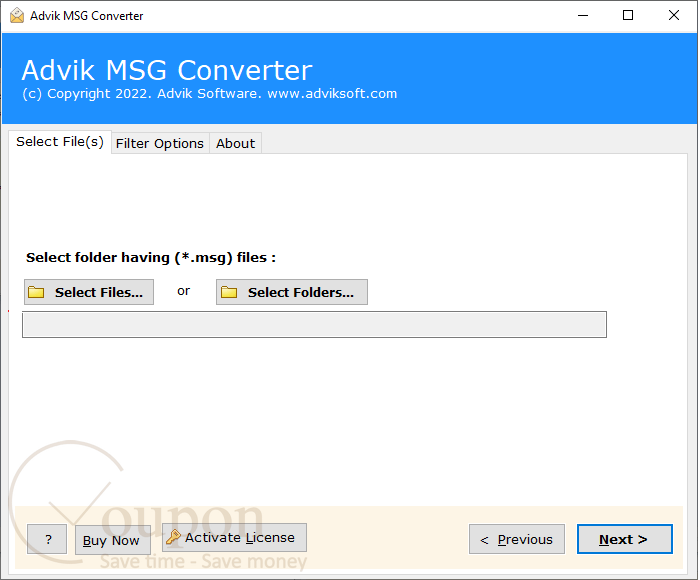Proceed with the Next button
The height and width of the screenshot is (580, 700).
tap(624, 539)
